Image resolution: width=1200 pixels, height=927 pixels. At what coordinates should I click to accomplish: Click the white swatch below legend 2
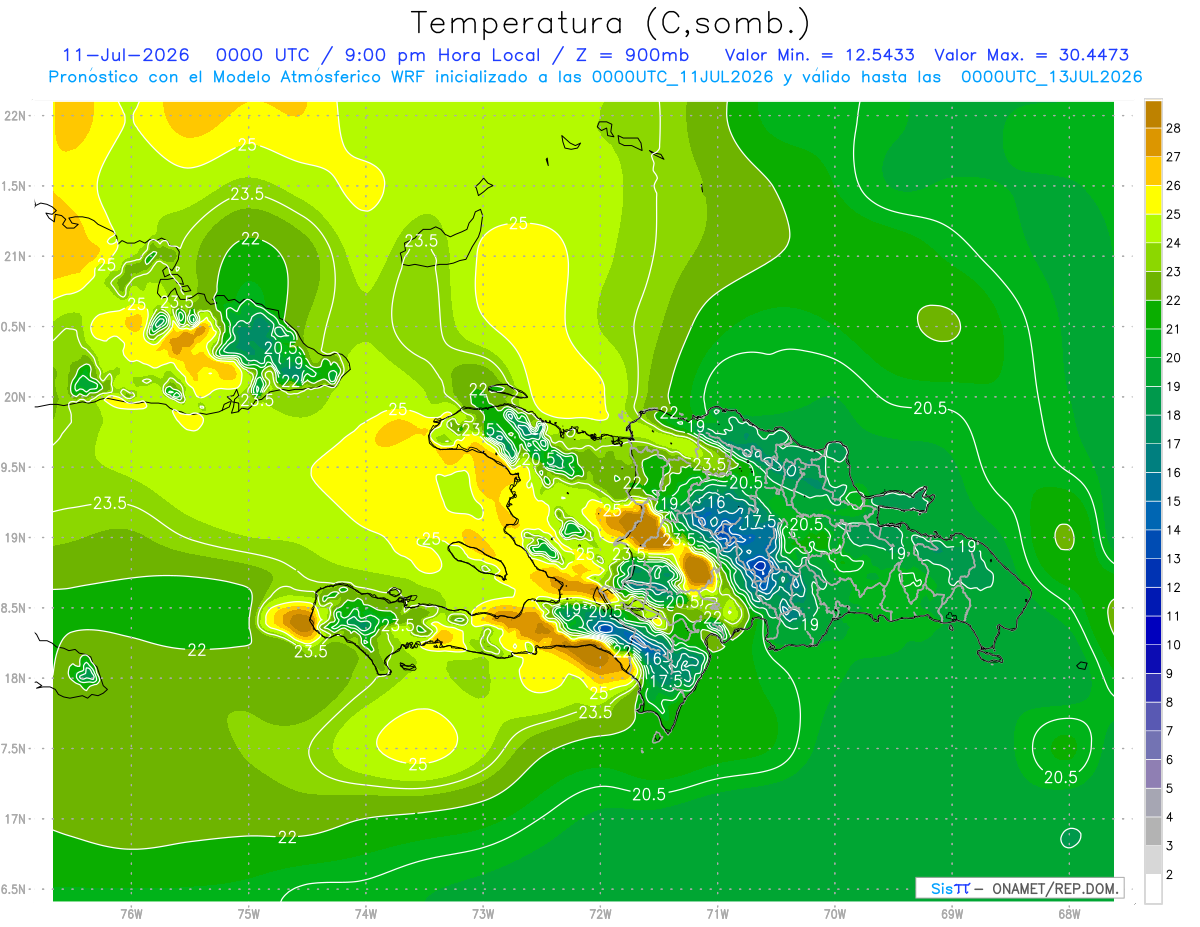coord(1153,889)
